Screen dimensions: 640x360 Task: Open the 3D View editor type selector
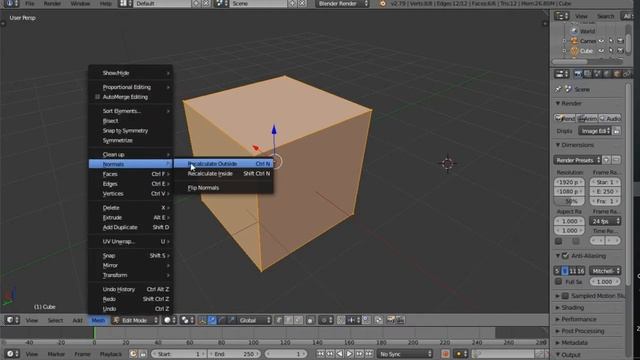click(12, 320)
